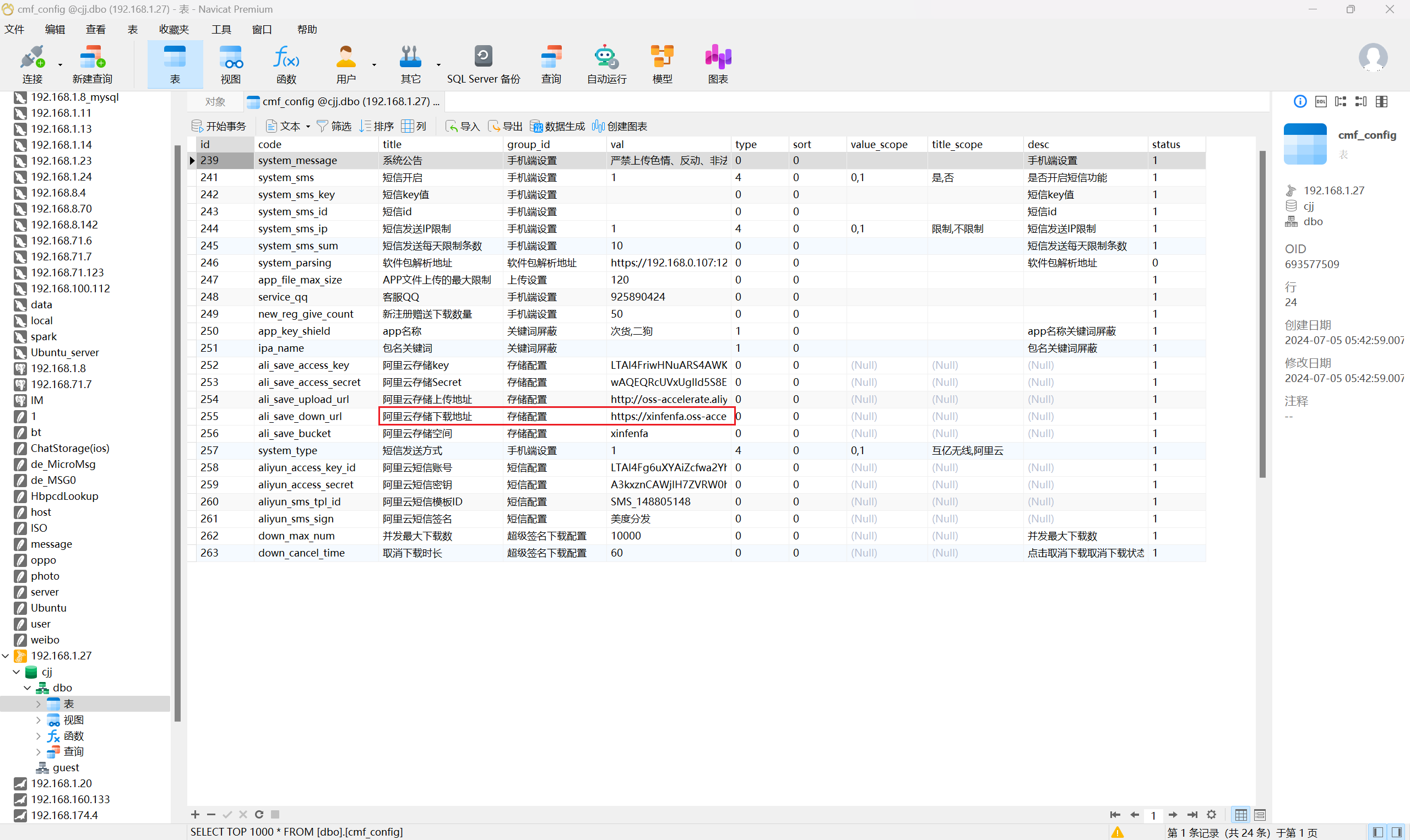Add a new record with plus icon
Screen dimensions: 1410x840
tap(195, 814)
